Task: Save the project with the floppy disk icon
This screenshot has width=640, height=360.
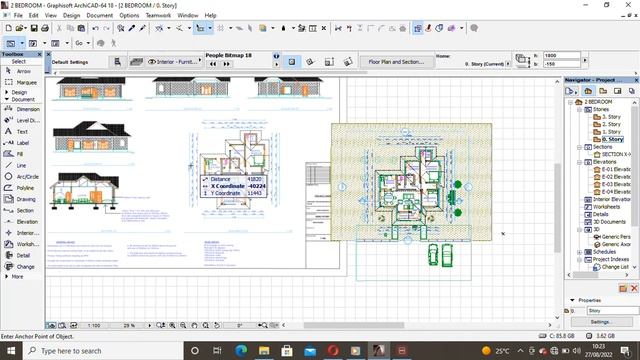Action: 34,28
